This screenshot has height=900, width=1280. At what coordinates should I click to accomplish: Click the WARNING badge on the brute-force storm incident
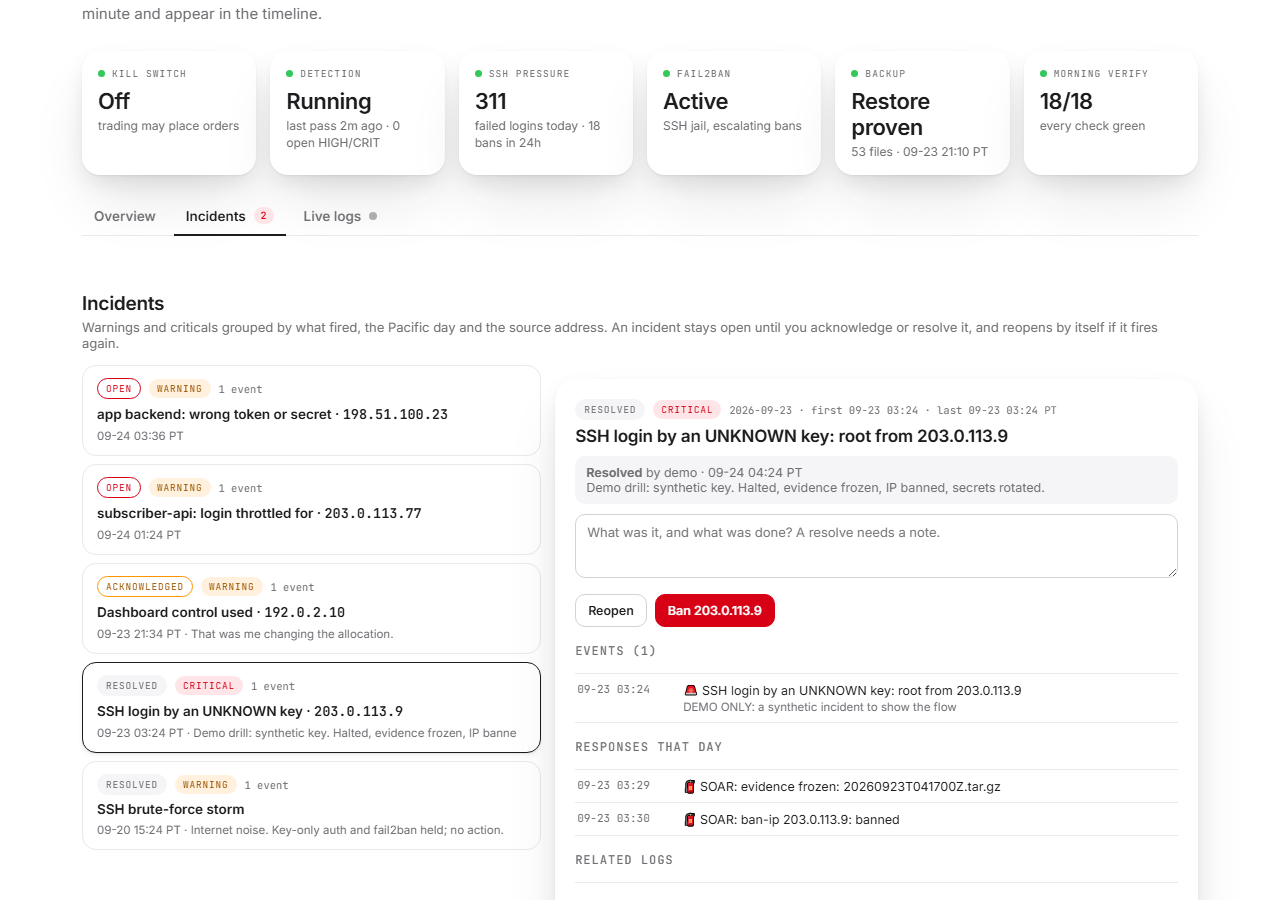click(x=206, y=785)
